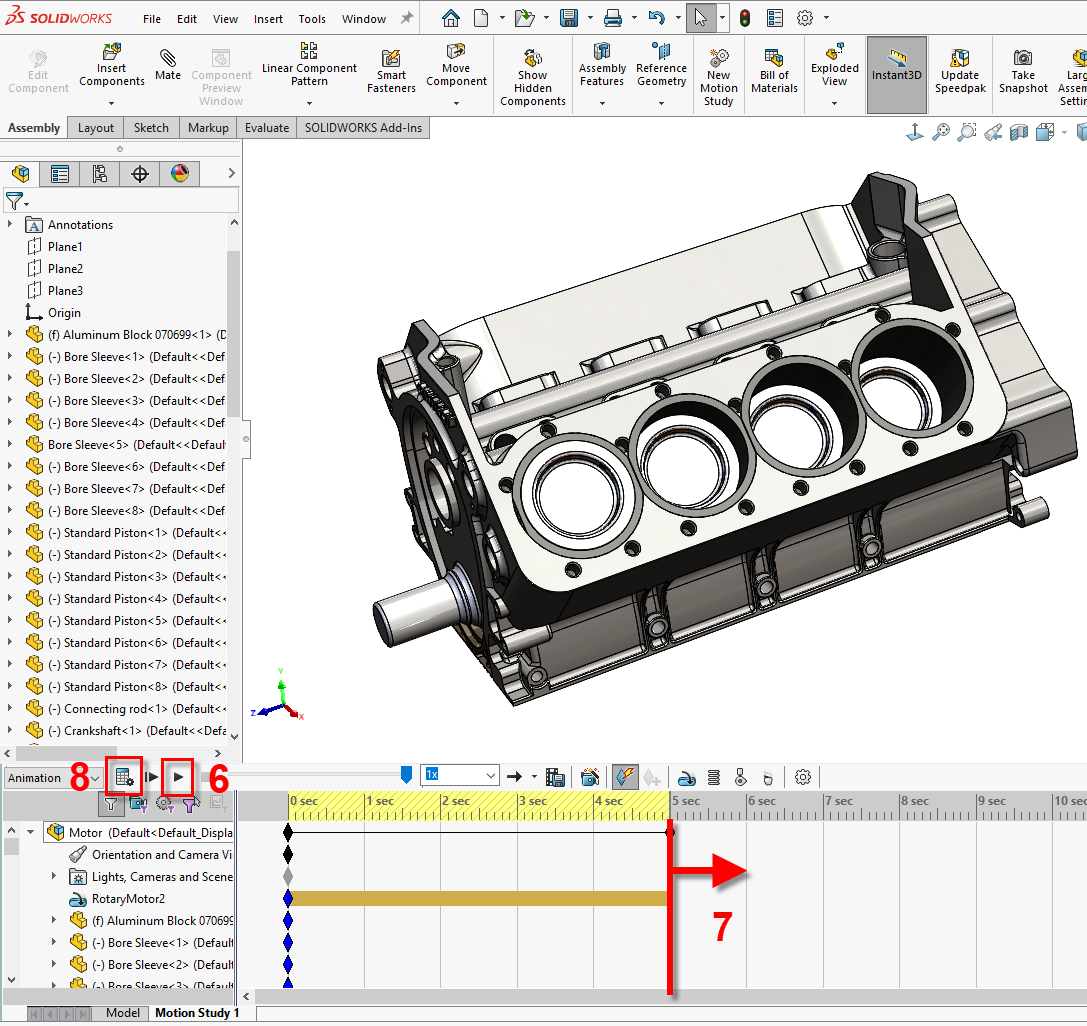The image size is (1087, 1026).
Task: Toggle the pin next to the Window menu
Action: [407, 18]
